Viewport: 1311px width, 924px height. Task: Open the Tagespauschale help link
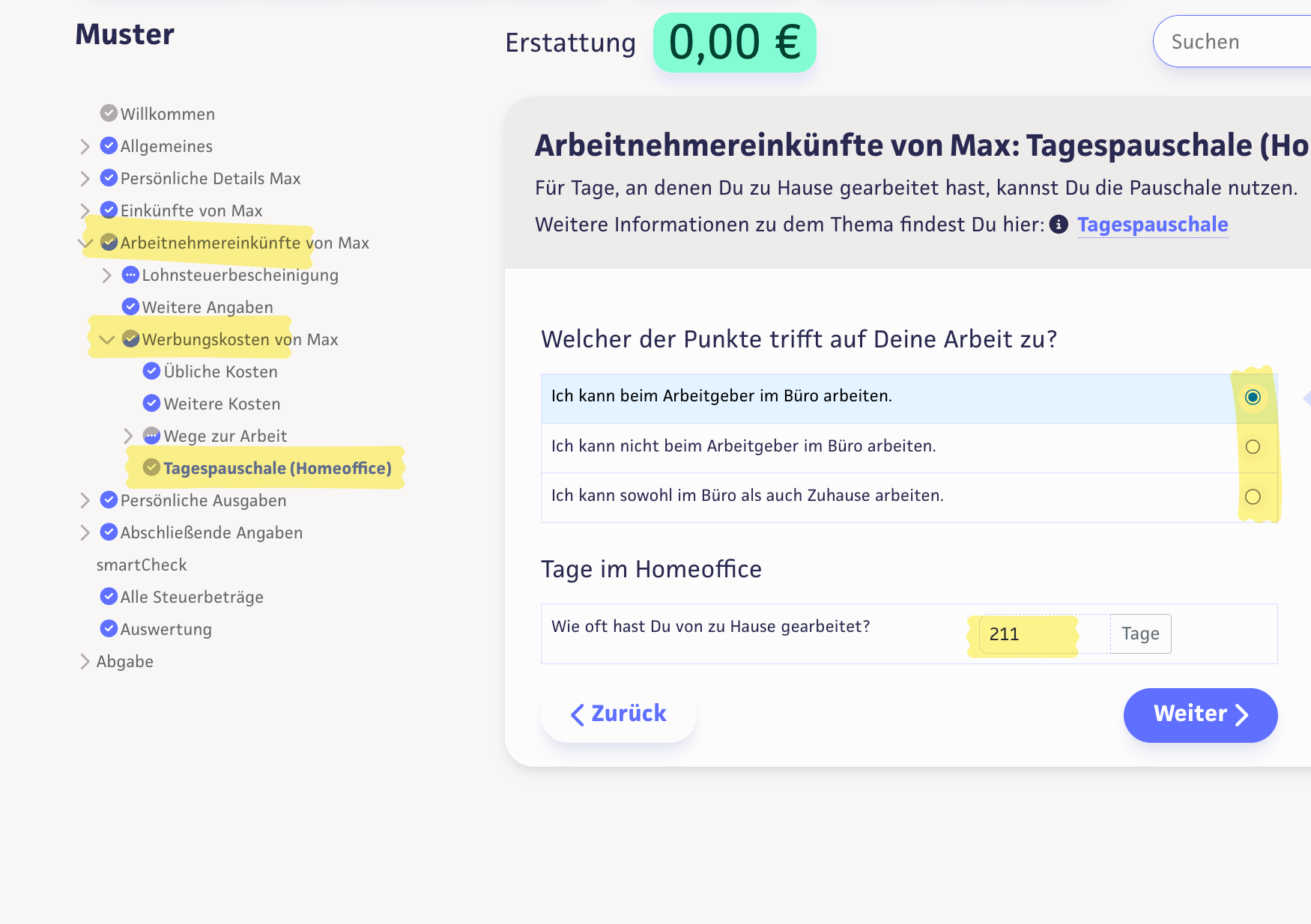coord(1152,225)
